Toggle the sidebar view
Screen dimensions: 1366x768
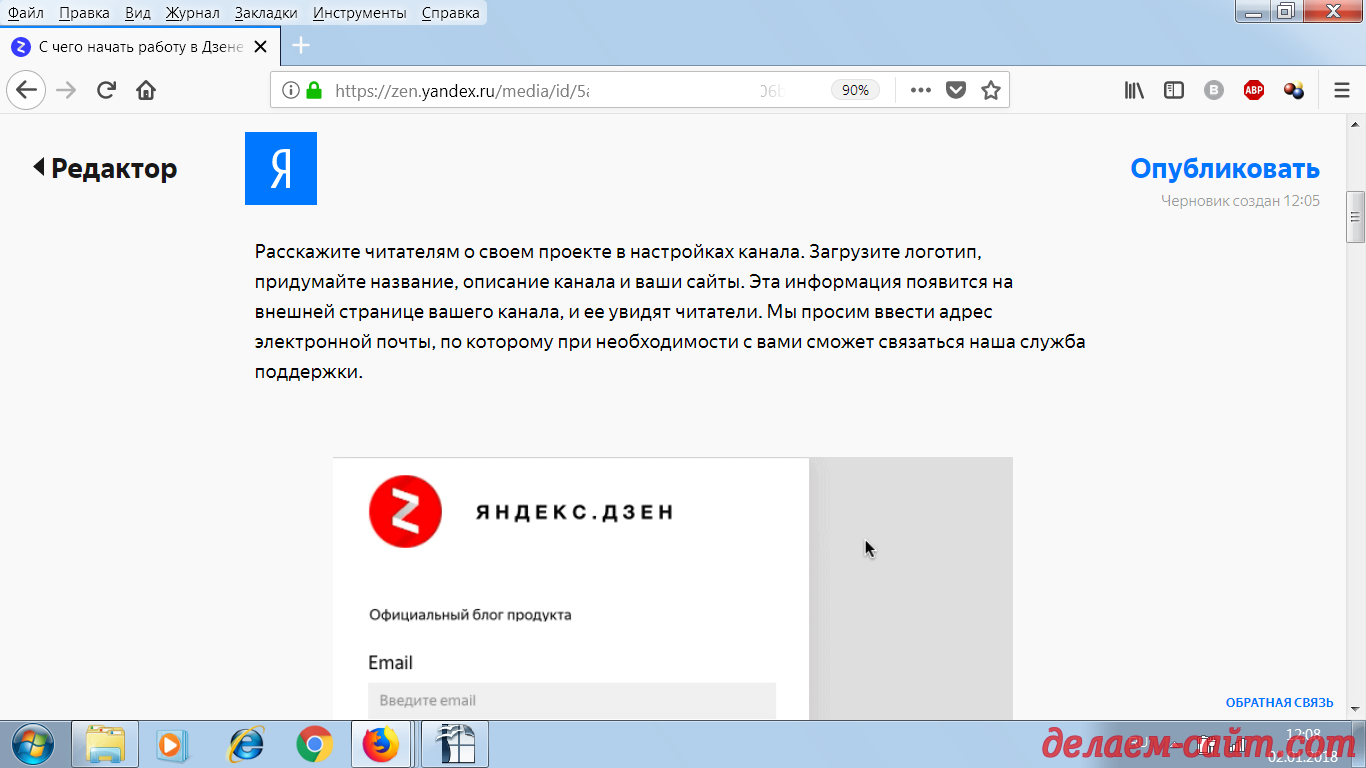click(1174, 90)
